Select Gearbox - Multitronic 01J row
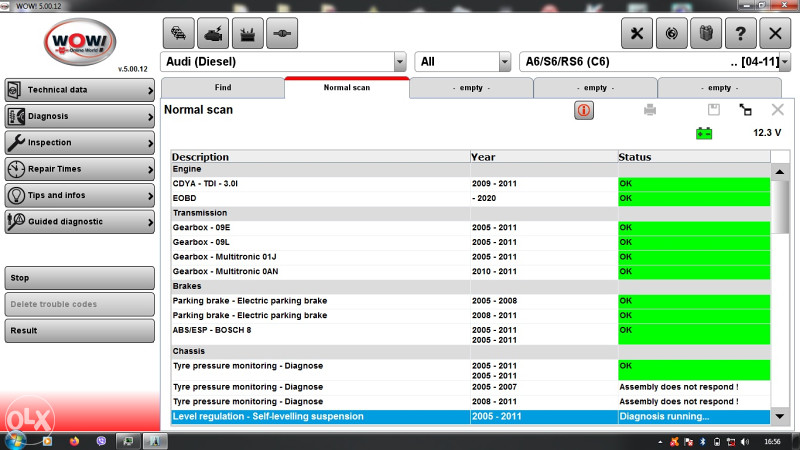800x450 pixels. (470, 257)
